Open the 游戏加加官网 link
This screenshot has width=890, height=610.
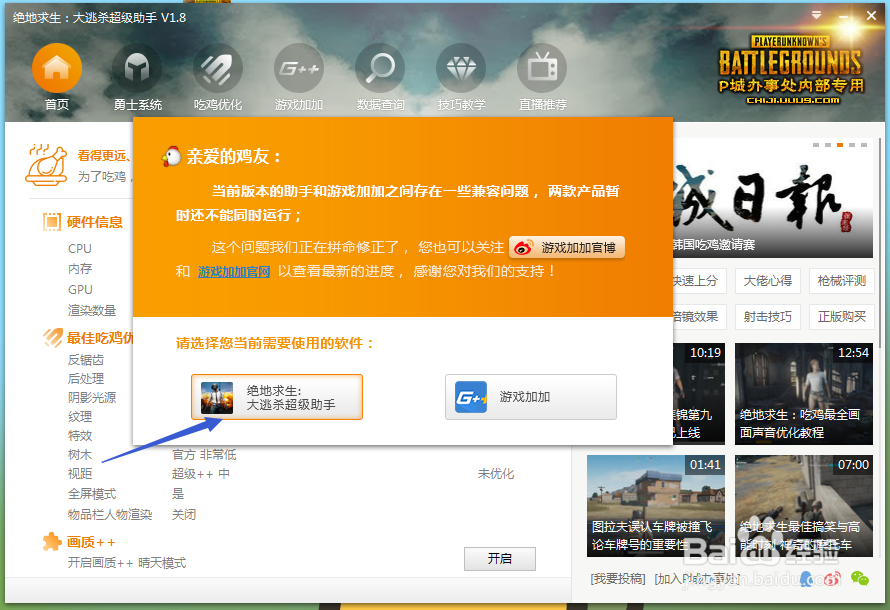234,272
